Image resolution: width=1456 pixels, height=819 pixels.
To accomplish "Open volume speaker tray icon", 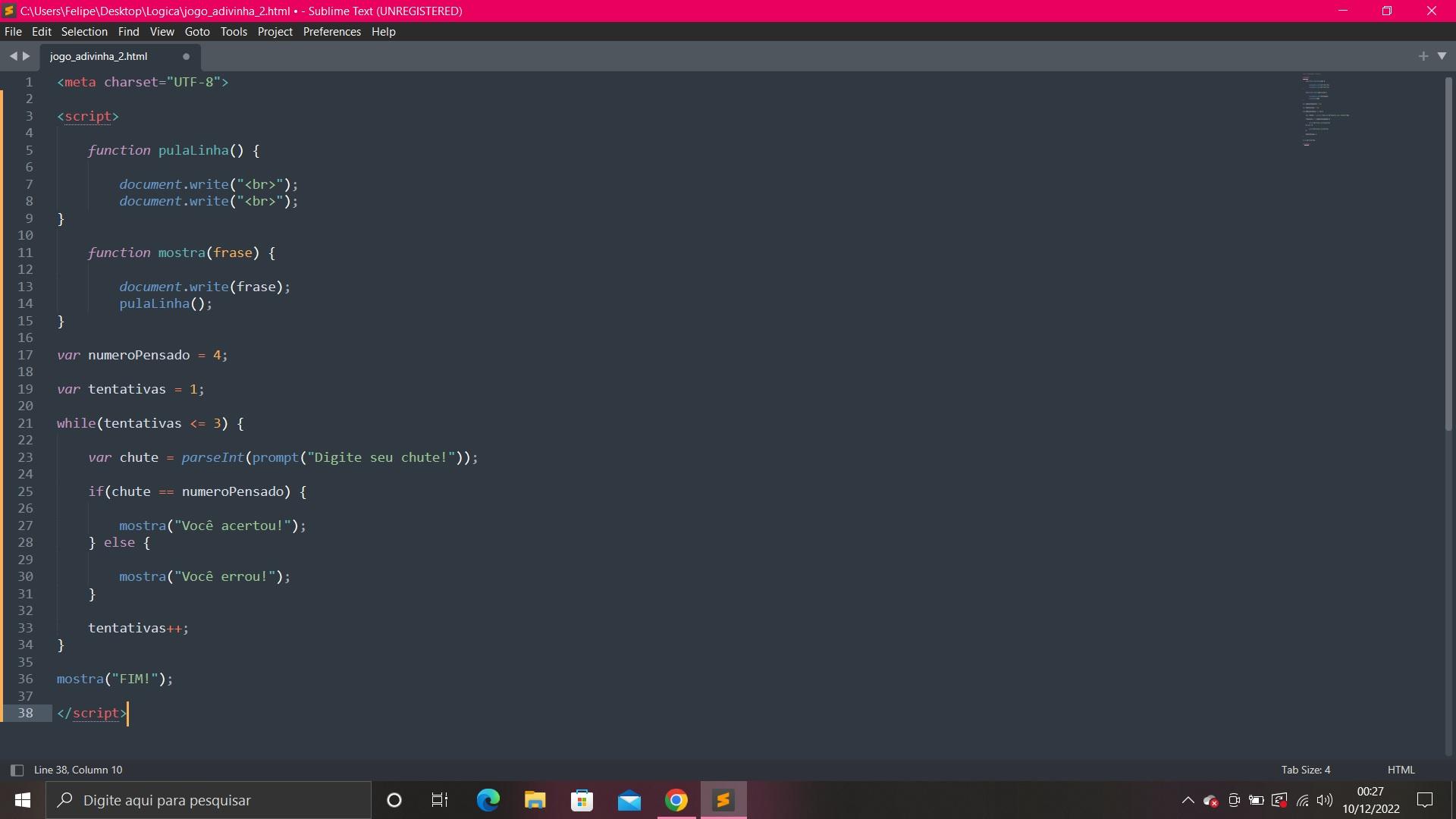I will pyautogui.click(x=1325, y=800).
